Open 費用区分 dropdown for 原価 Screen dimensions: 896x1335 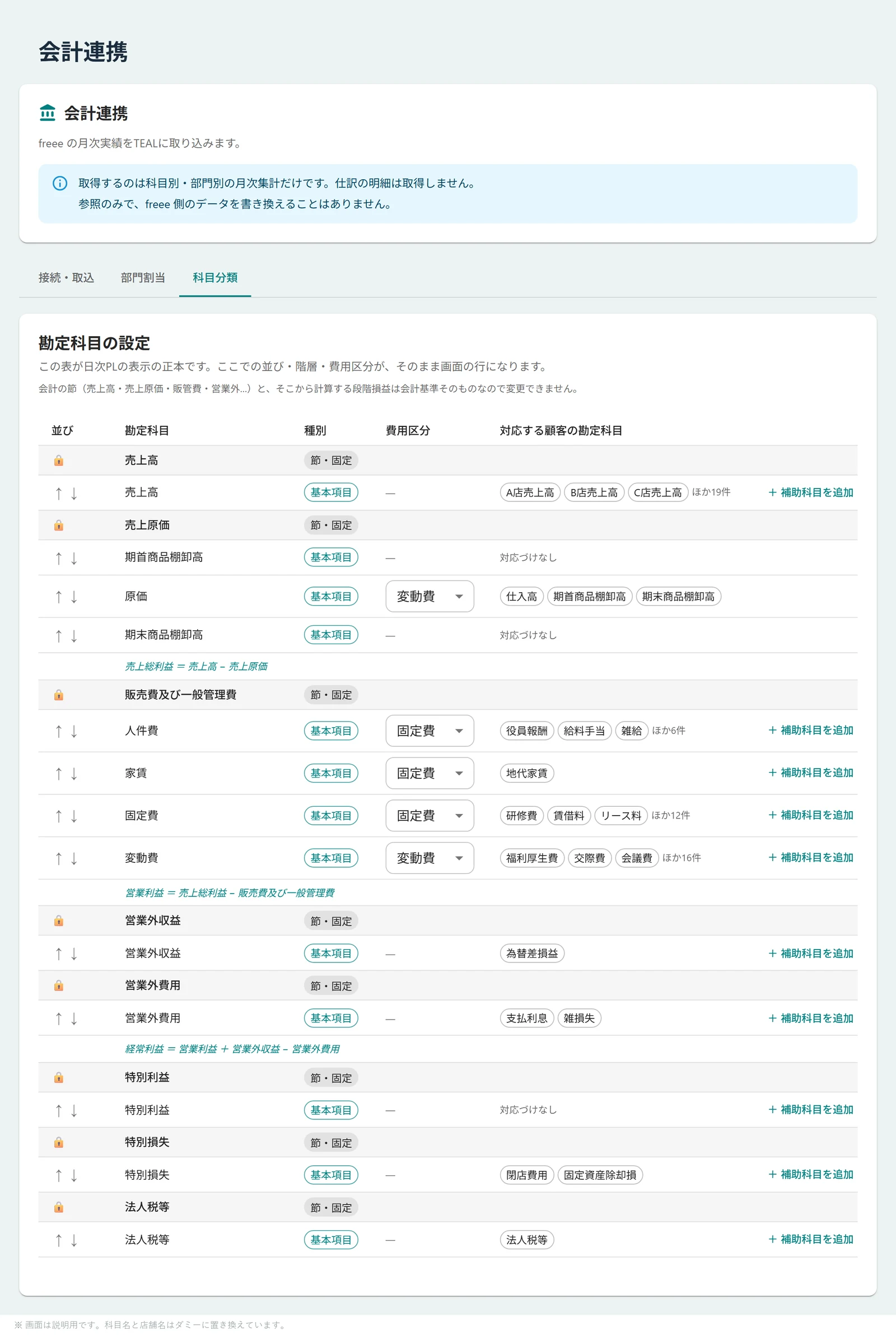[x=429, y=596]
